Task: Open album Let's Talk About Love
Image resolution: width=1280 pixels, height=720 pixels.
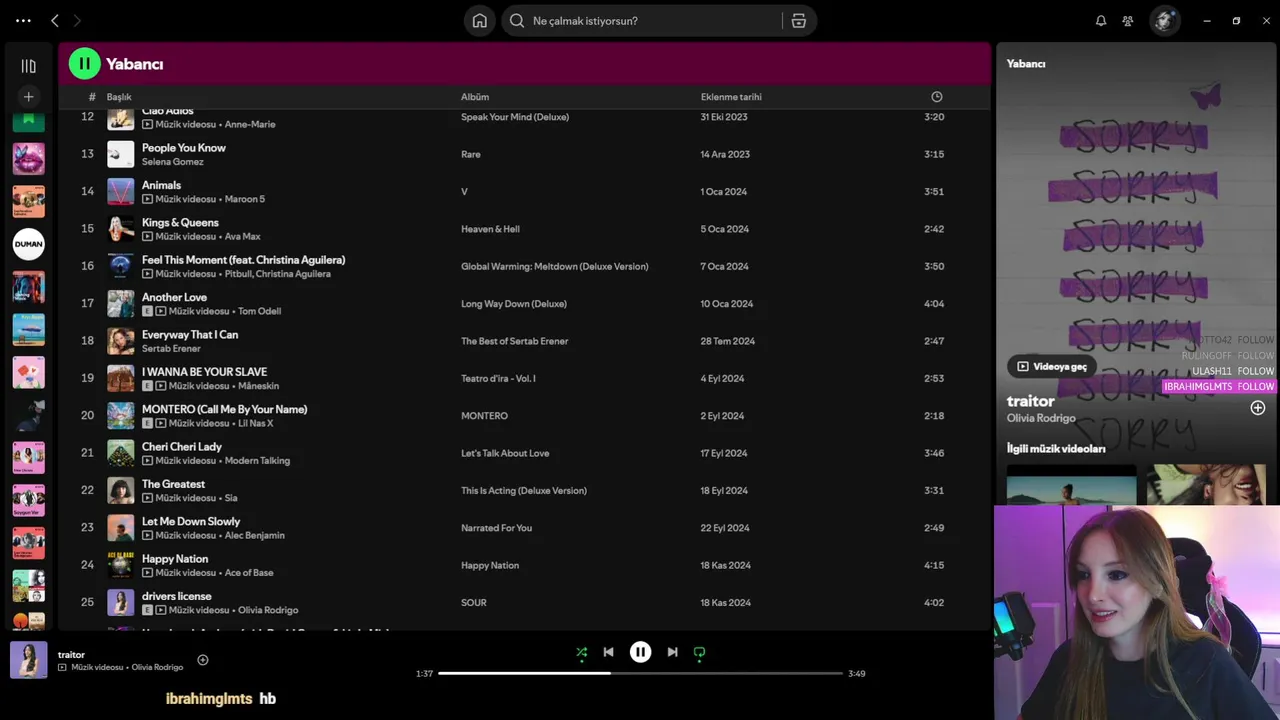Action: pyautogui.click(x=505, y=453)
